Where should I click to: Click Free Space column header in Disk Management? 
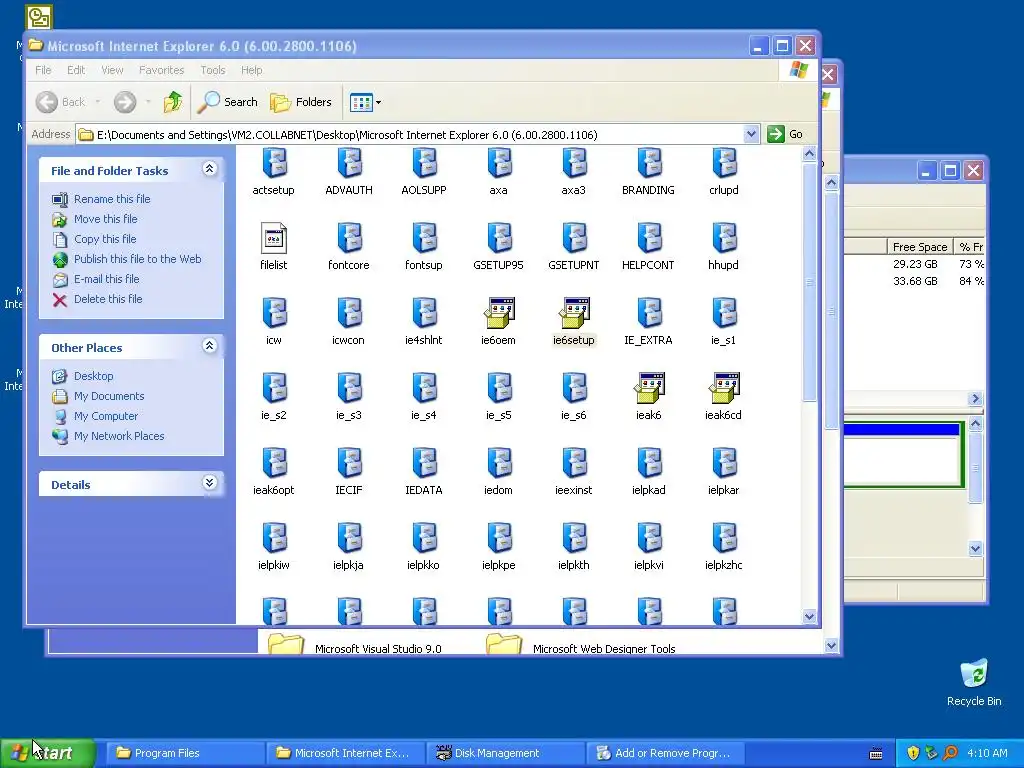coord(920,247)
